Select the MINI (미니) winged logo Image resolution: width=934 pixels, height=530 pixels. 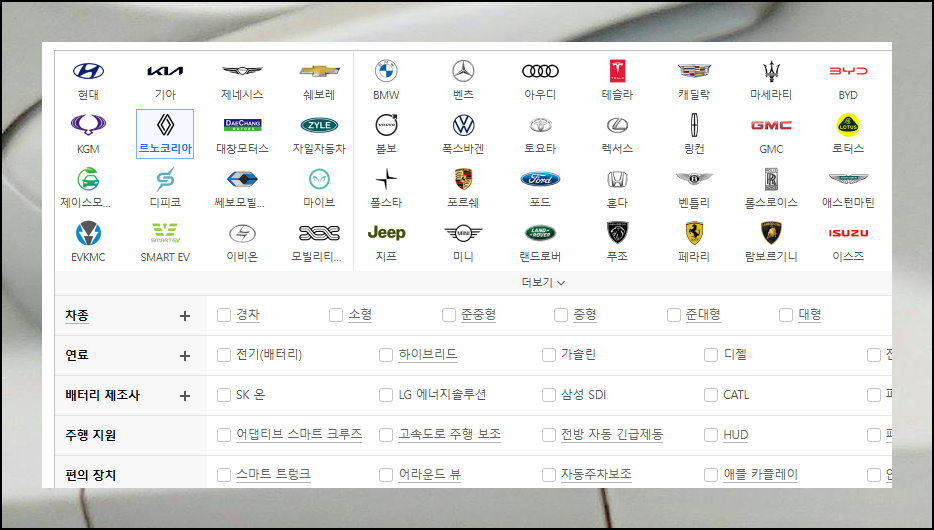click(x=463, y=233)
